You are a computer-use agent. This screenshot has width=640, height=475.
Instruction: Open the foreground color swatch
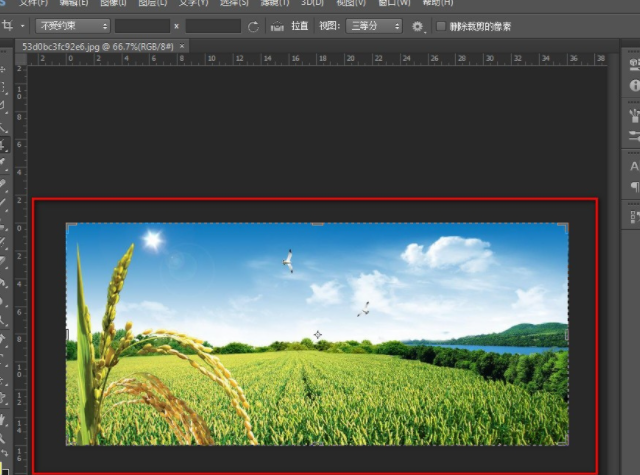[x=2, y=468]
